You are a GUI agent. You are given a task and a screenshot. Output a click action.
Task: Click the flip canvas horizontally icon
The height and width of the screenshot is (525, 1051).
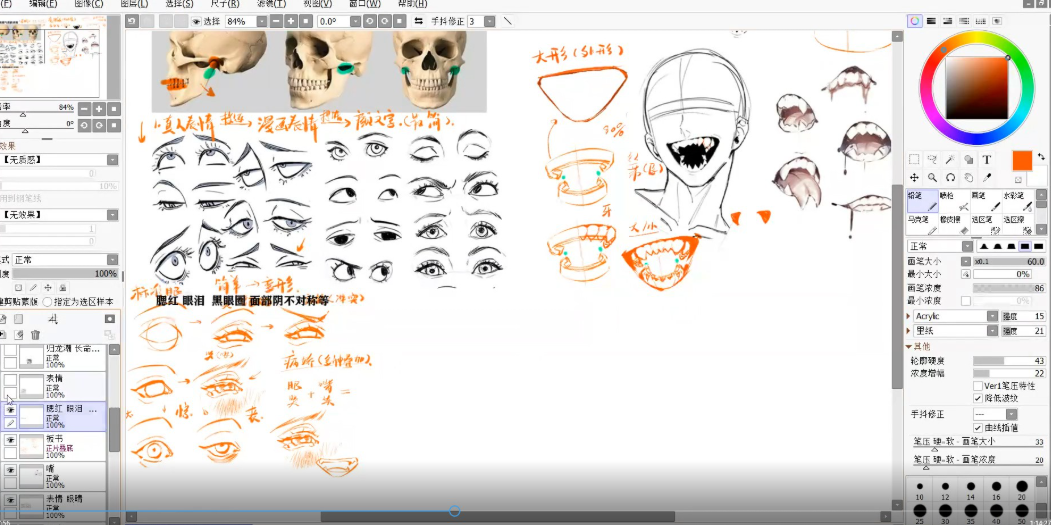pyautogui.click(x=419, y=21)
